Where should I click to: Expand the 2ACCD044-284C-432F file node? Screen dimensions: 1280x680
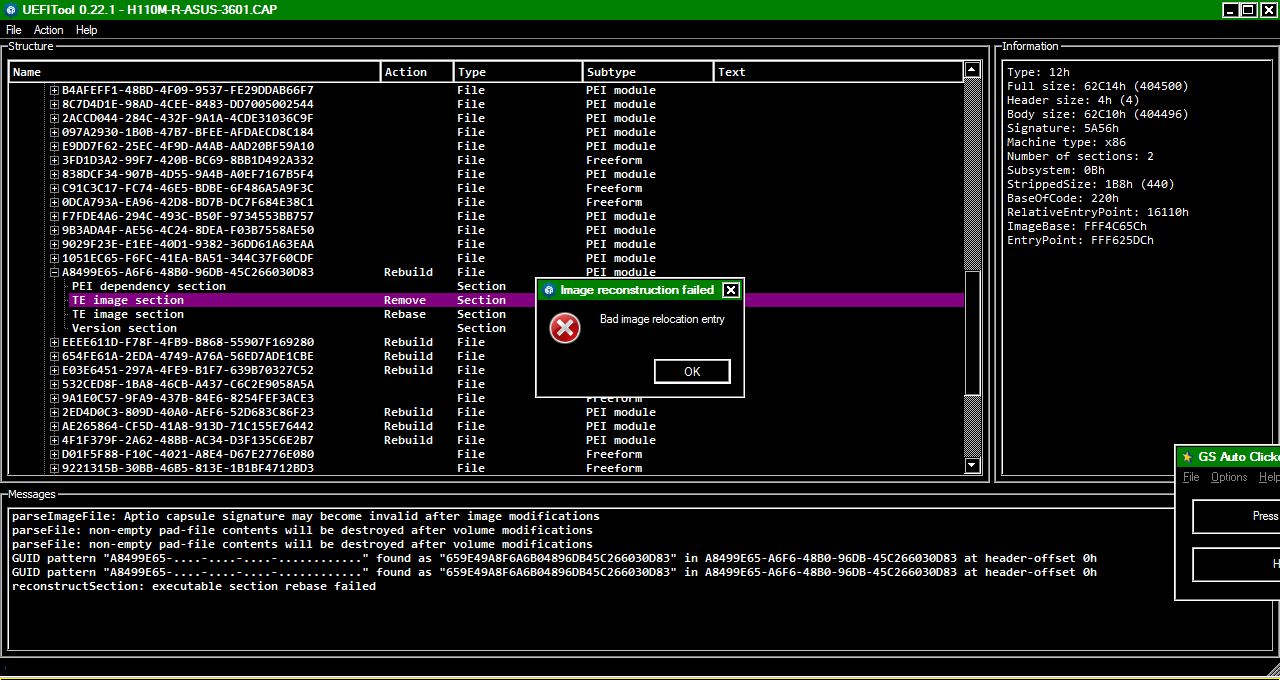tap(54, 118)
